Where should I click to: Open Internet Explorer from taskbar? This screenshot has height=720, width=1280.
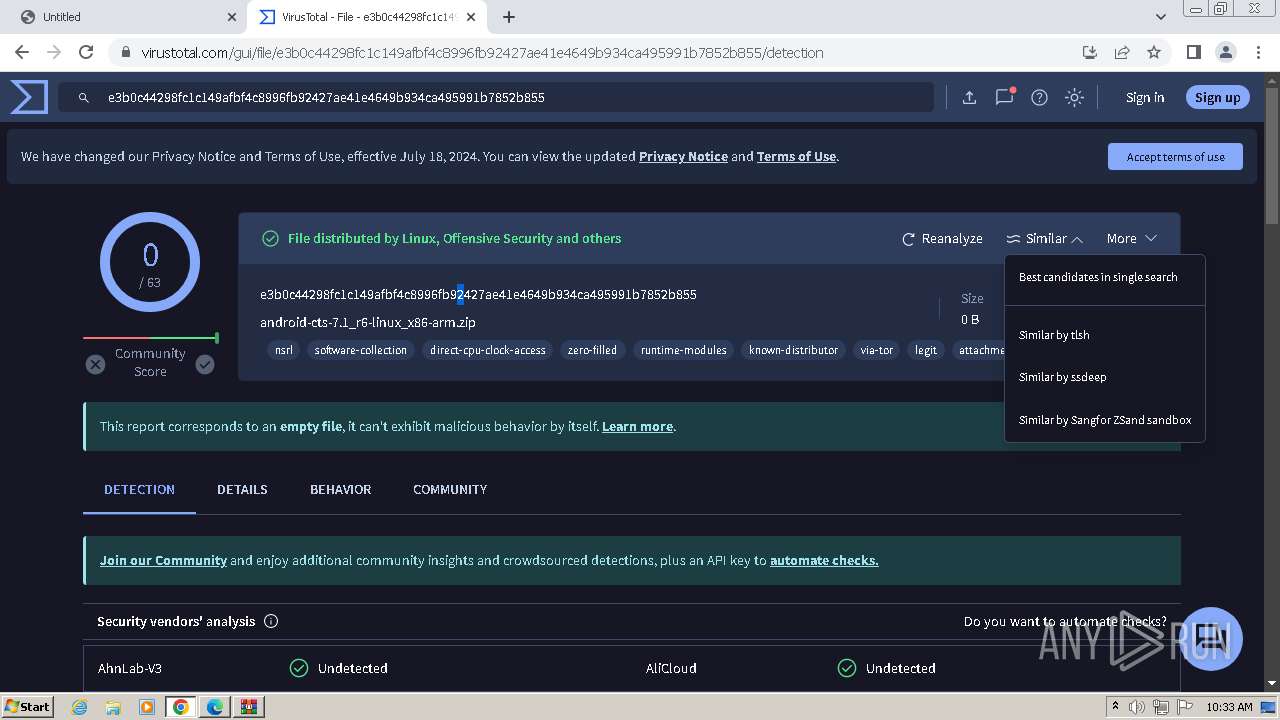(80, 707)
